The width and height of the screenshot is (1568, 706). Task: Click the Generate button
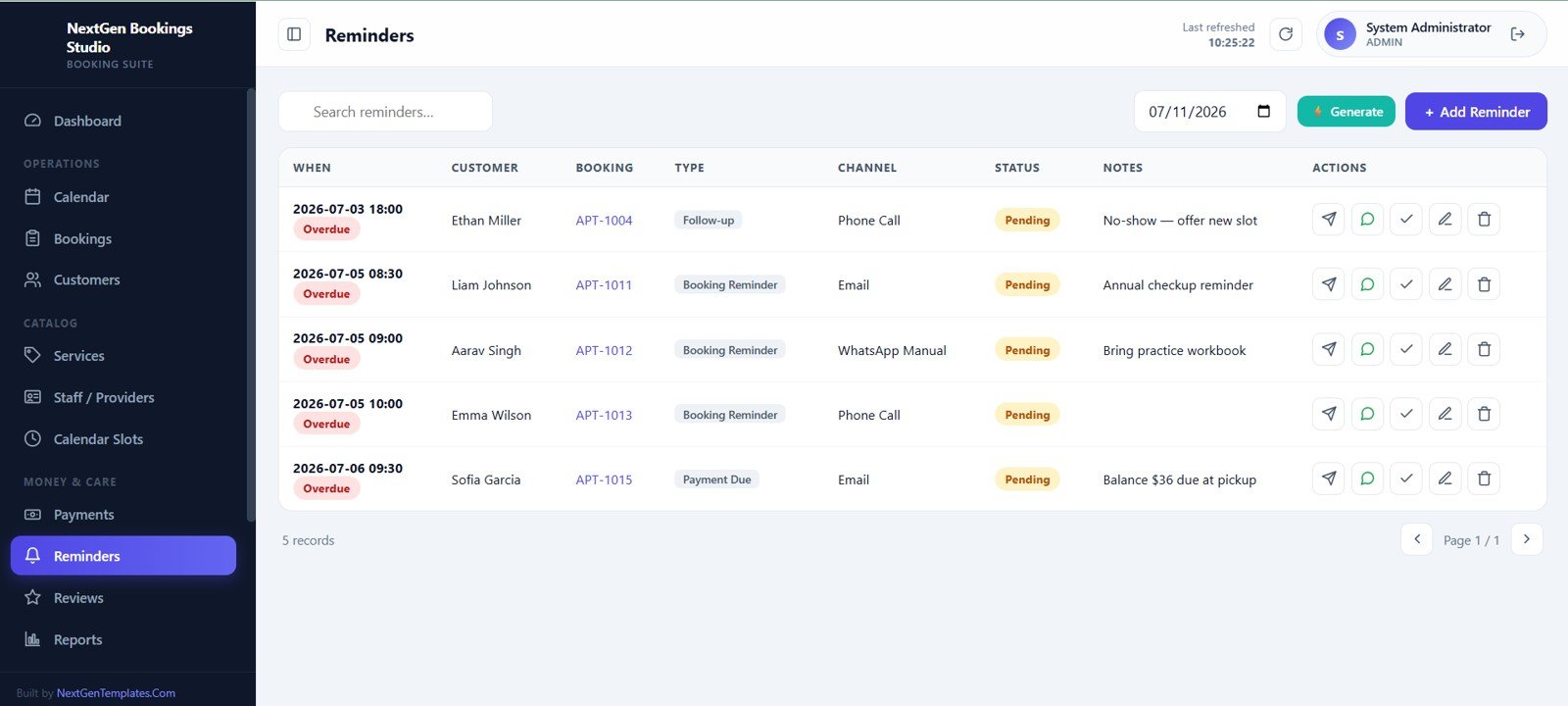(1347, 112)
